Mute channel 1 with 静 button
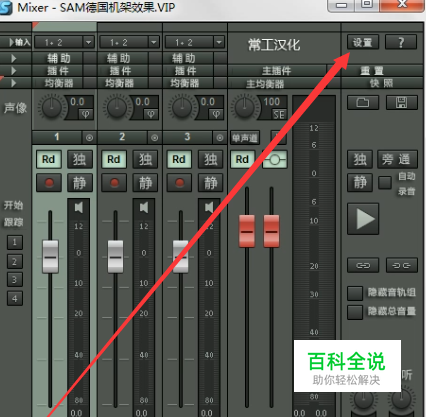 tap(80, 183)
